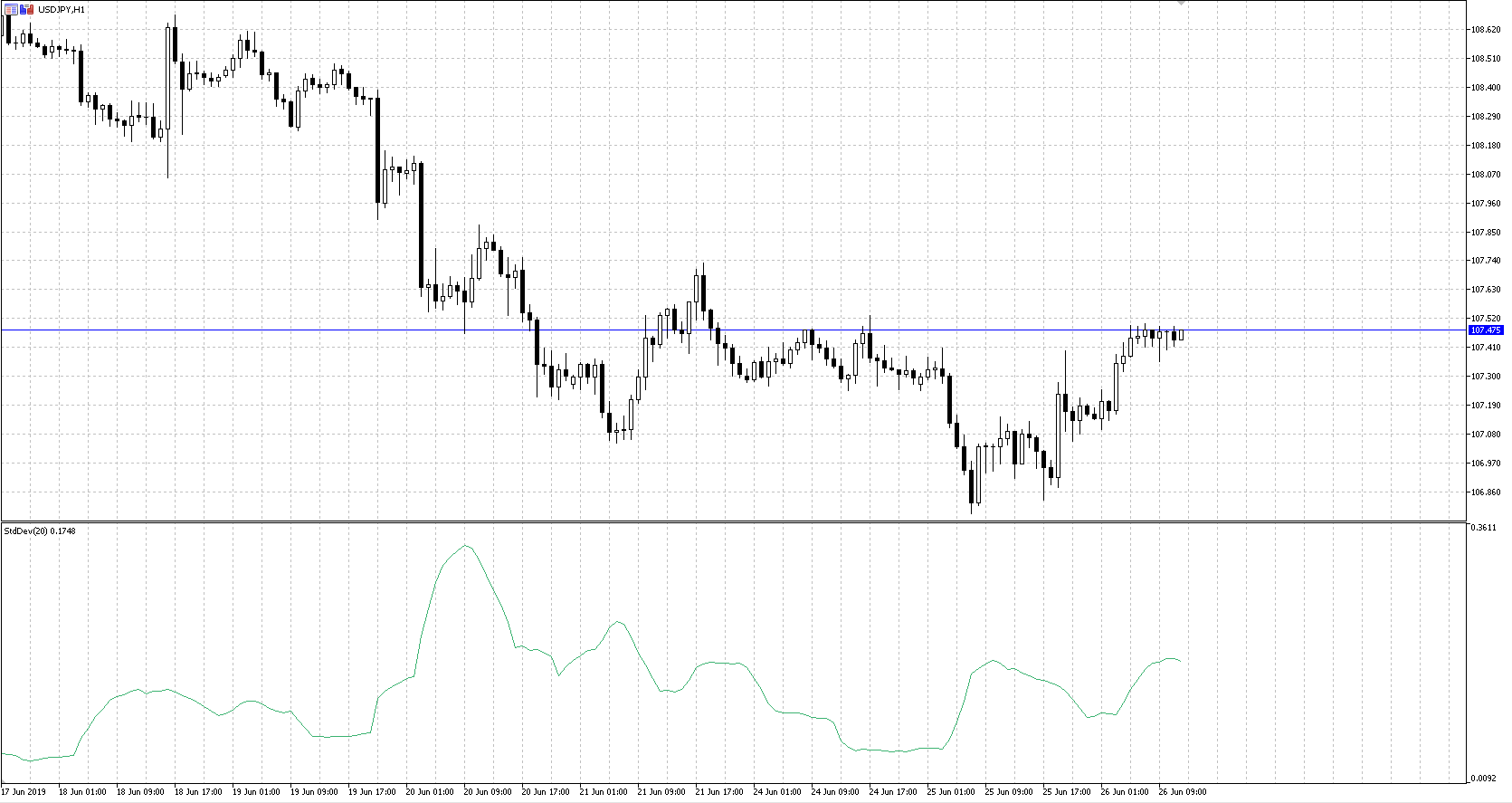Image resolution: width=1512 pixels, height=803 pixels.
Task: Click the 26 Jun 01:00 time label
Action: point(1124,792)
